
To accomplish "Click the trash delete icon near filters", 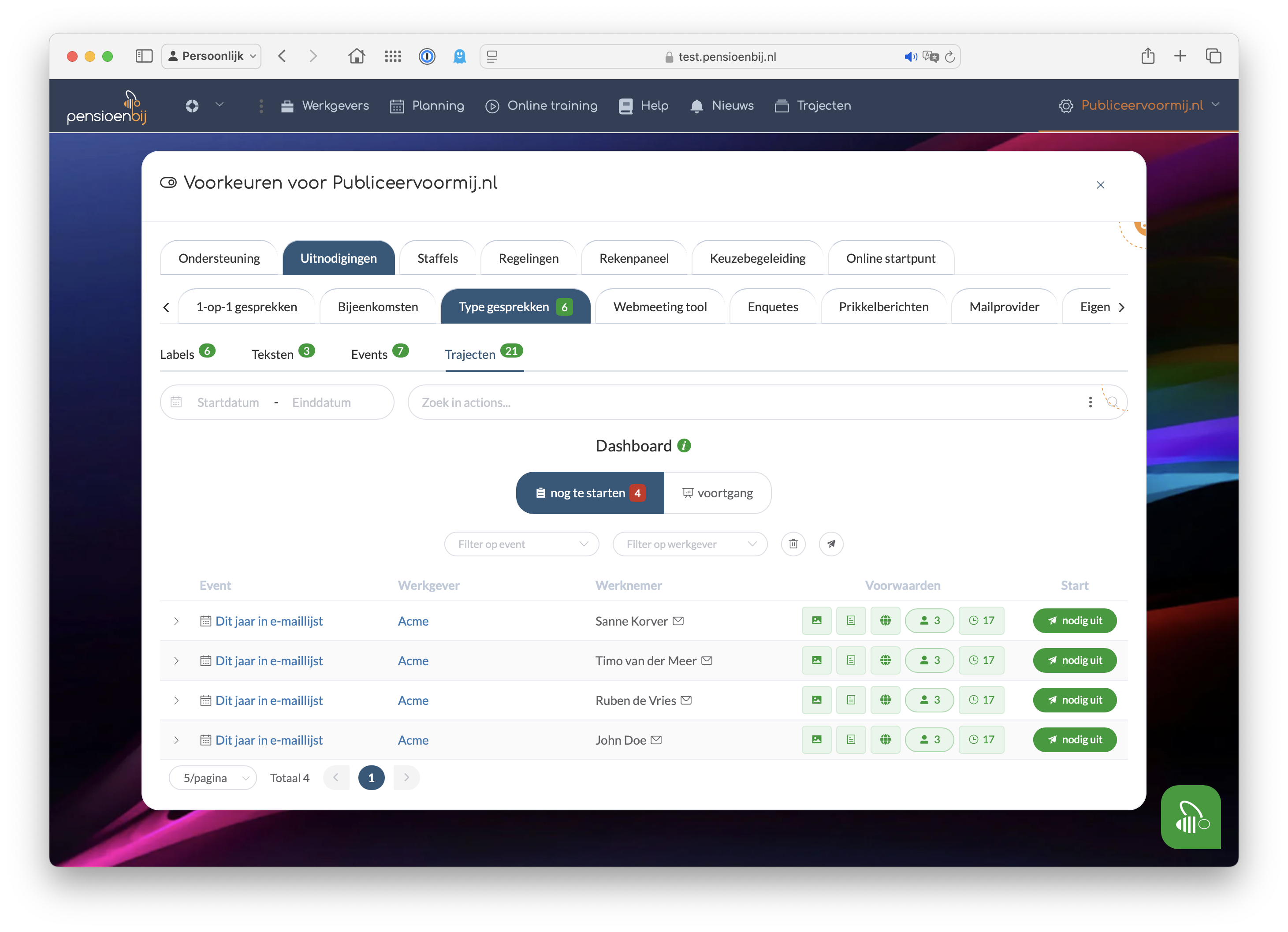I will pyautogui.click(x=793, y=544).
